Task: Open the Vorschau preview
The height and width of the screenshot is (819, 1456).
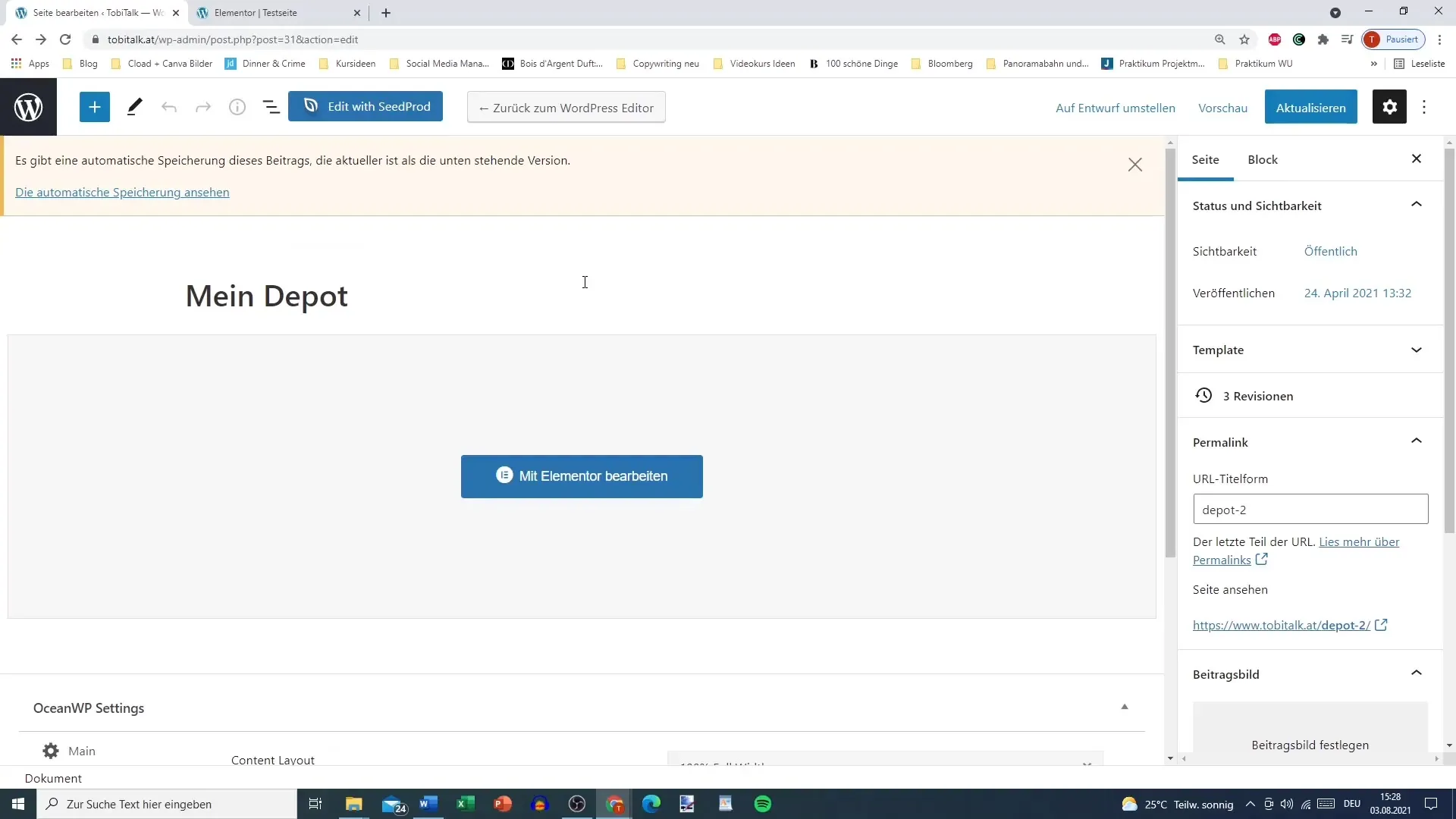Action: [x=1222, y=108]
